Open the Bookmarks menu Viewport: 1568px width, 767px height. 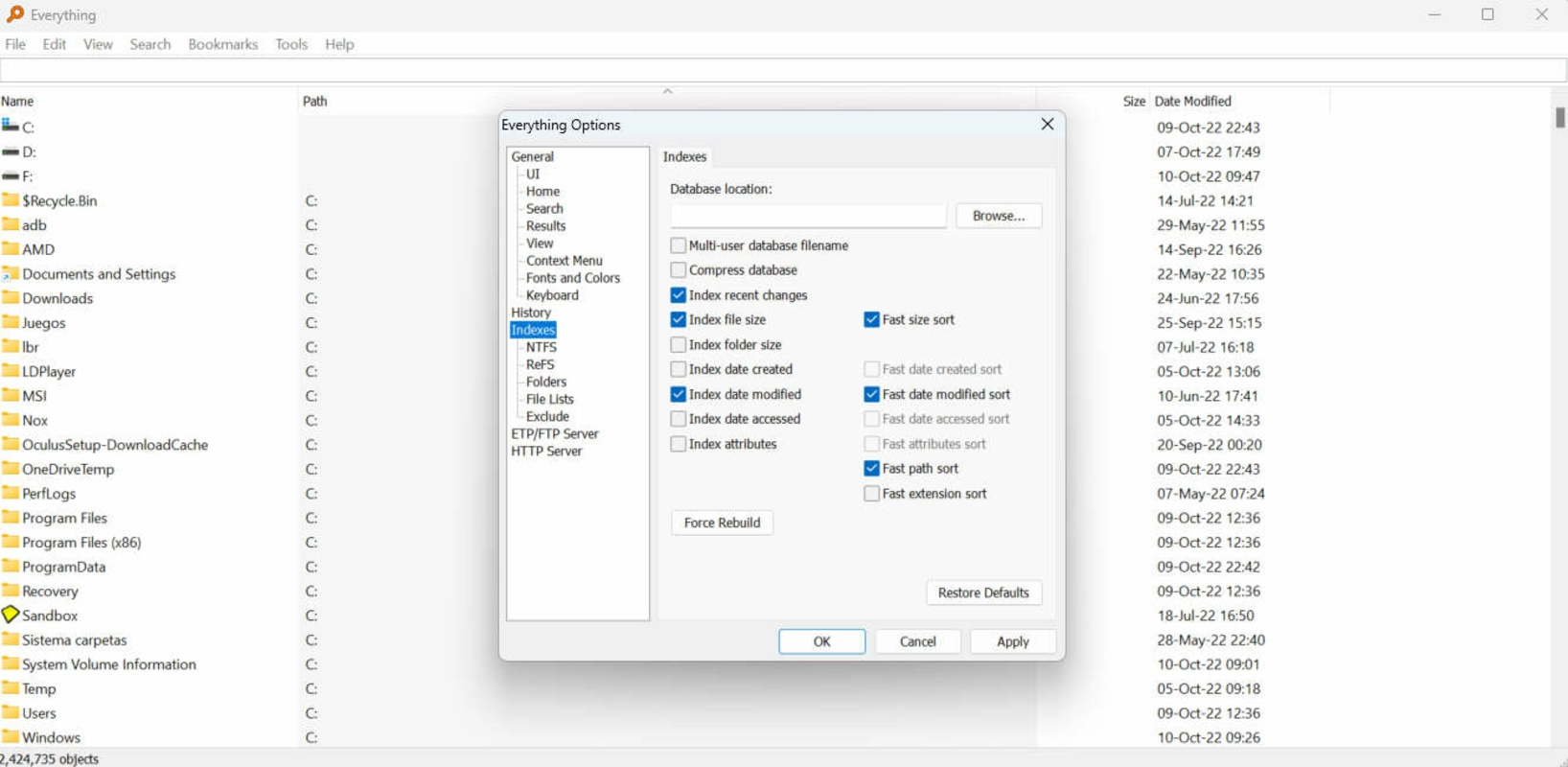click(x=223, y=44)
